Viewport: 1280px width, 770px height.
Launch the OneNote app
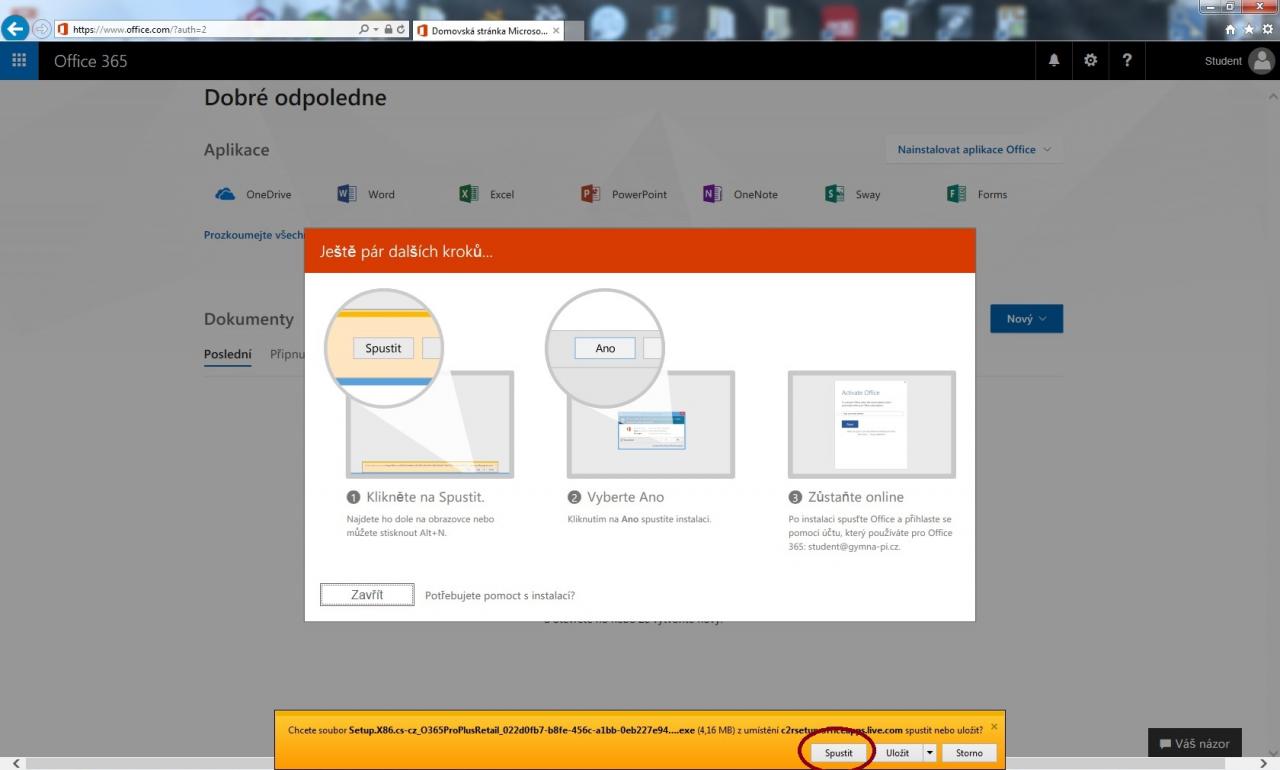[740, 194]
